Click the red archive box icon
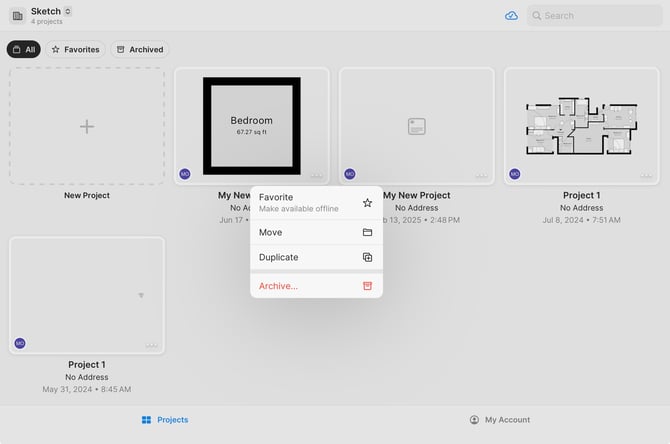Screen dimensions: 670x444 (367, 286)
